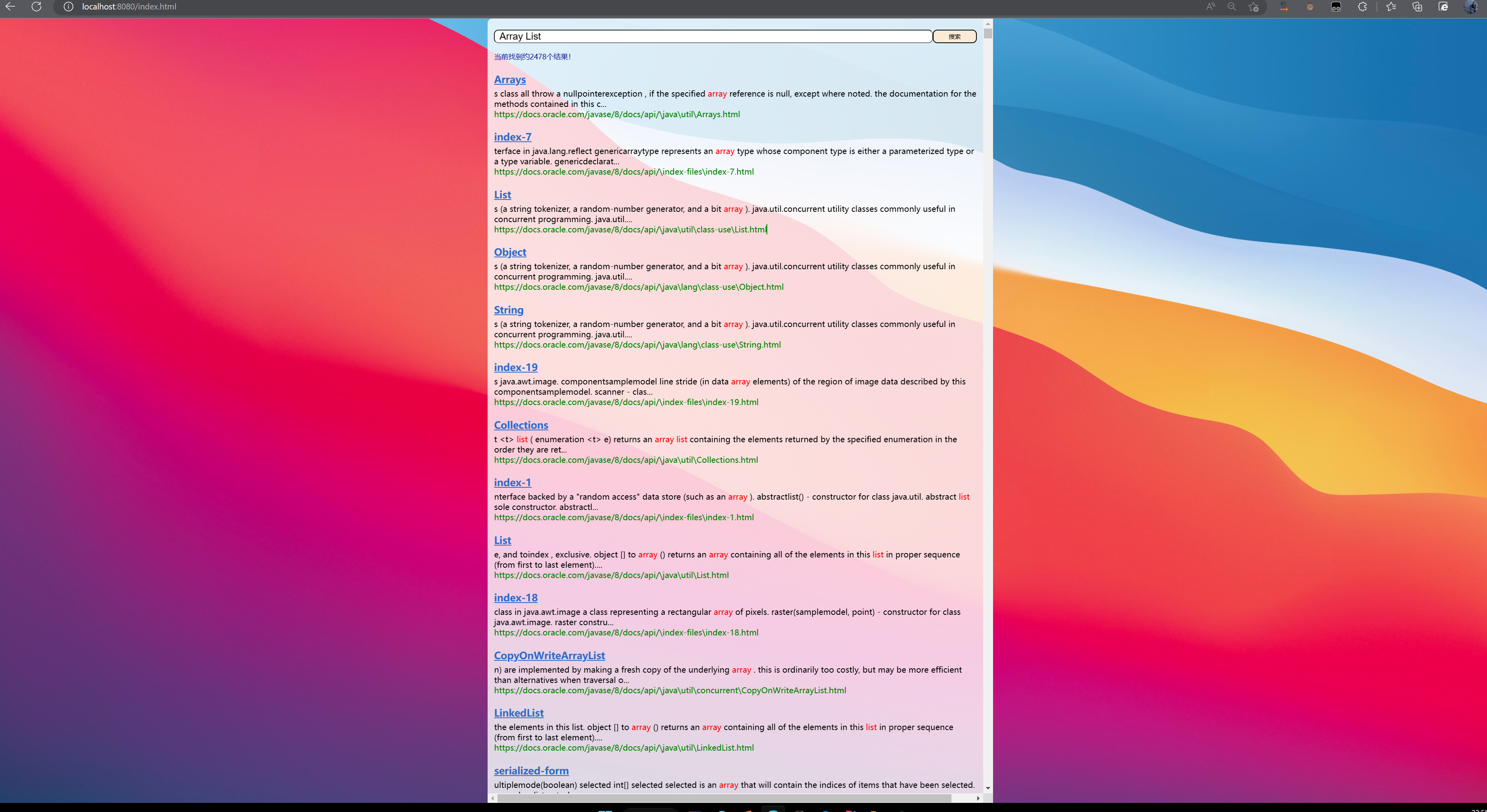Click the green java\util\List.html URL
Screen dimensions: 1487x812
pos(611,575)
